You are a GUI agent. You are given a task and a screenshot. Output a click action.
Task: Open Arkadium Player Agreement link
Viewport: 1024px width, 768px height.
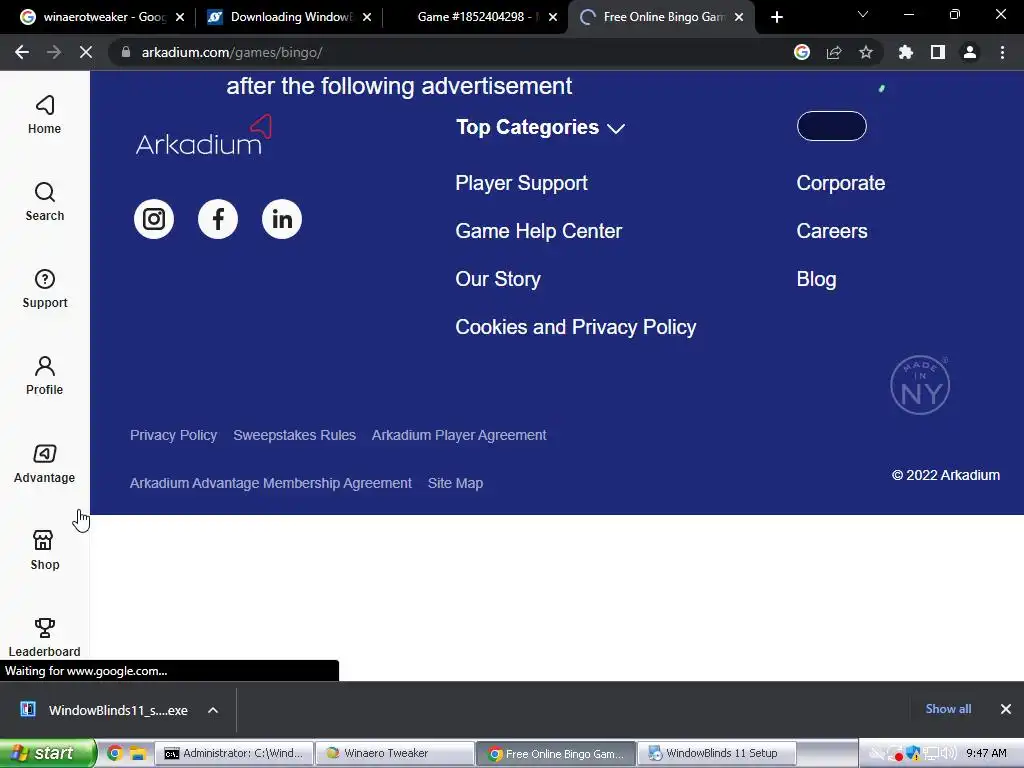pos(459,435)
